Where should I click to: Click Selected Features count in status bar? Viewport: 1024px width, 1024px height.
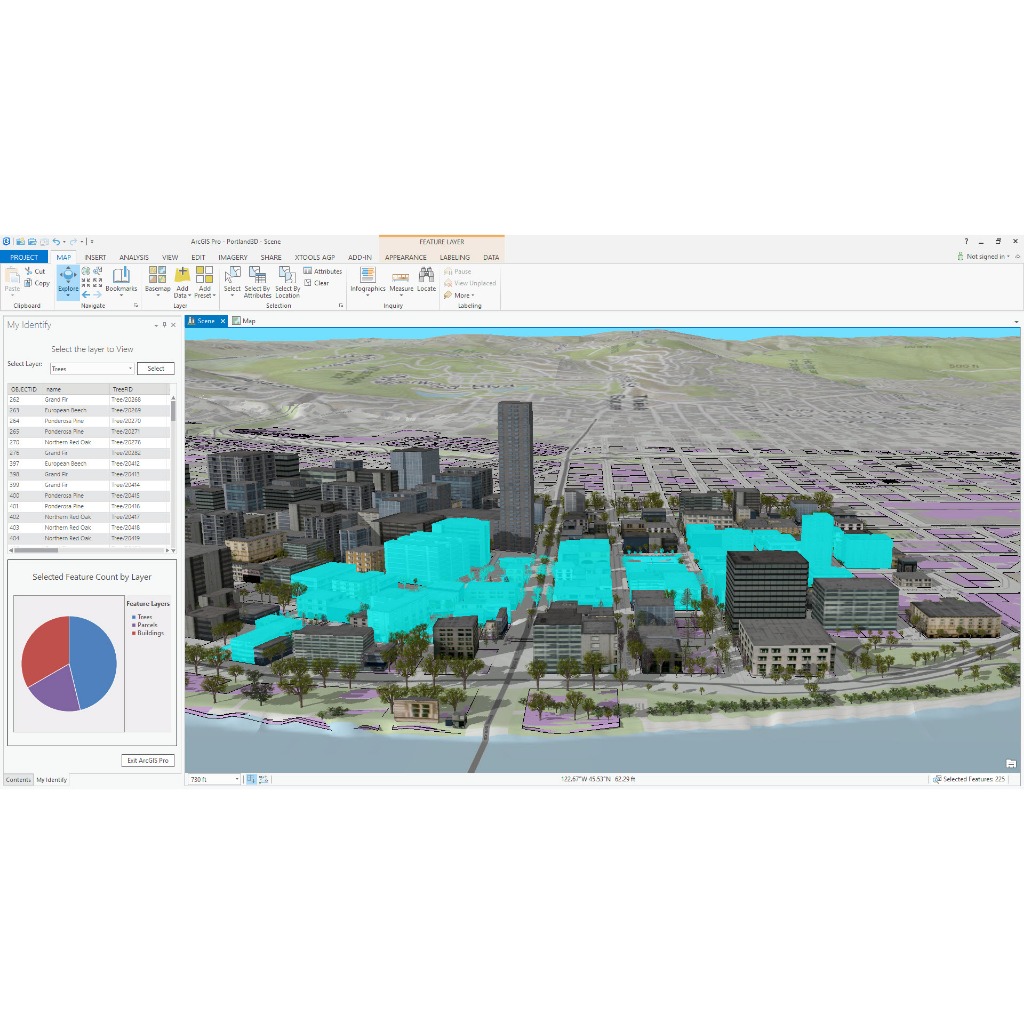(x=969, y=779)
